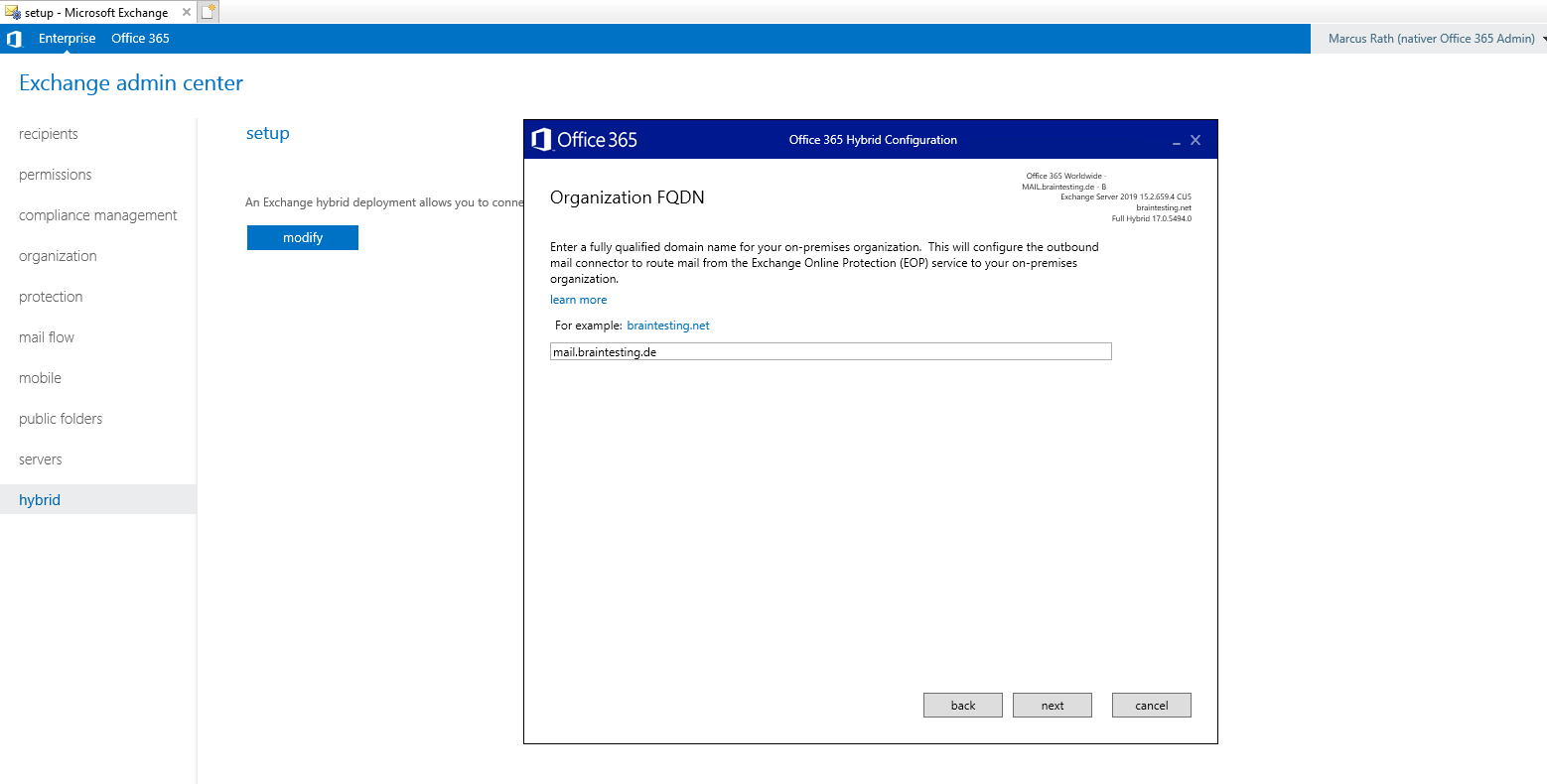
Task: Close the setup - Microsoft Exchange browser tab
Action: coord(187,13)
